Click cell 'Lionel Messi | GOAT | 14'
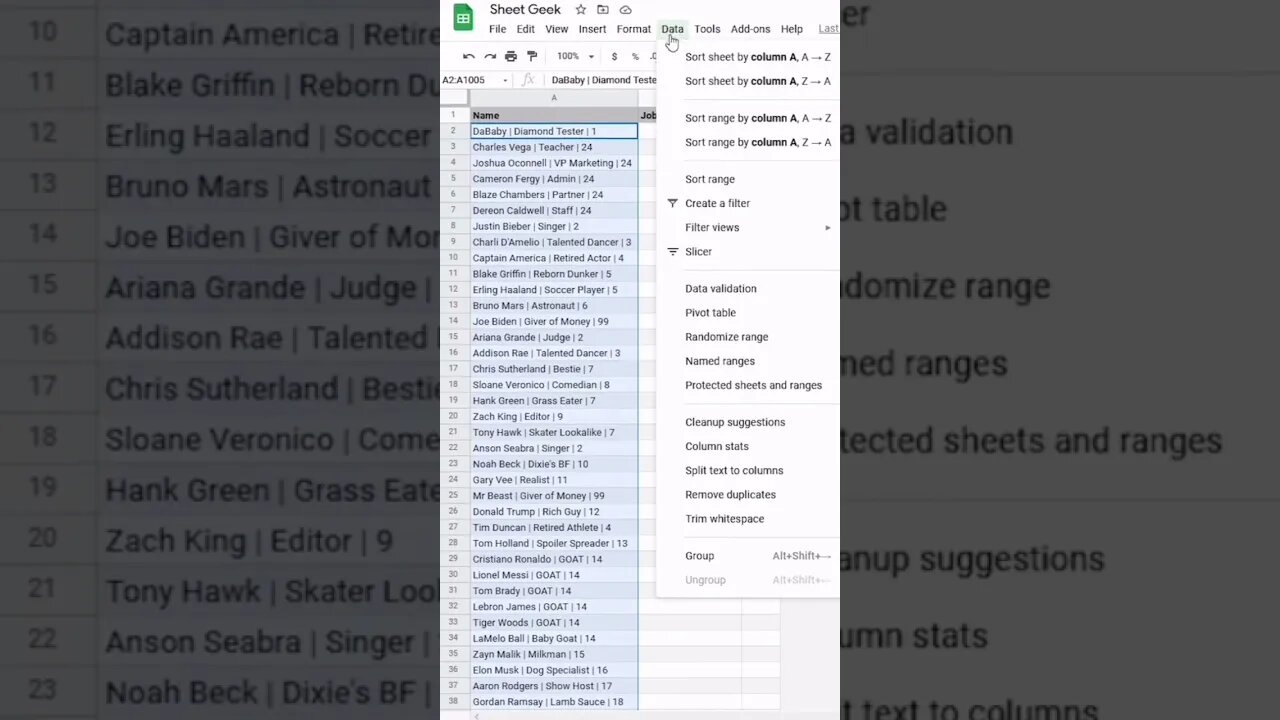 (554, 575)
